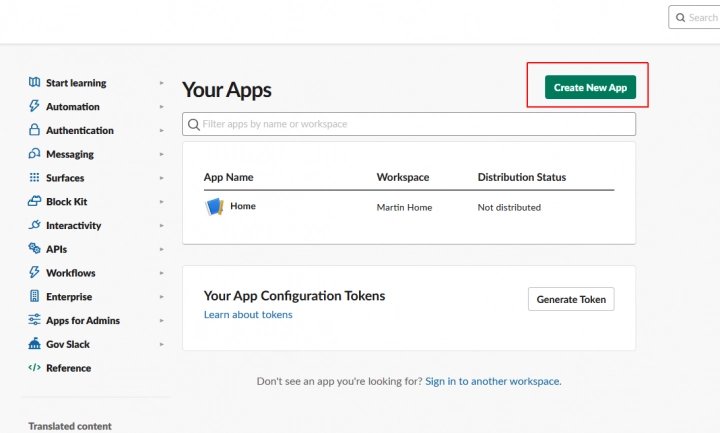This screenshot has width=720, height=433.
Task: Open the Learn about tokens link
Action: coord(248,315)
